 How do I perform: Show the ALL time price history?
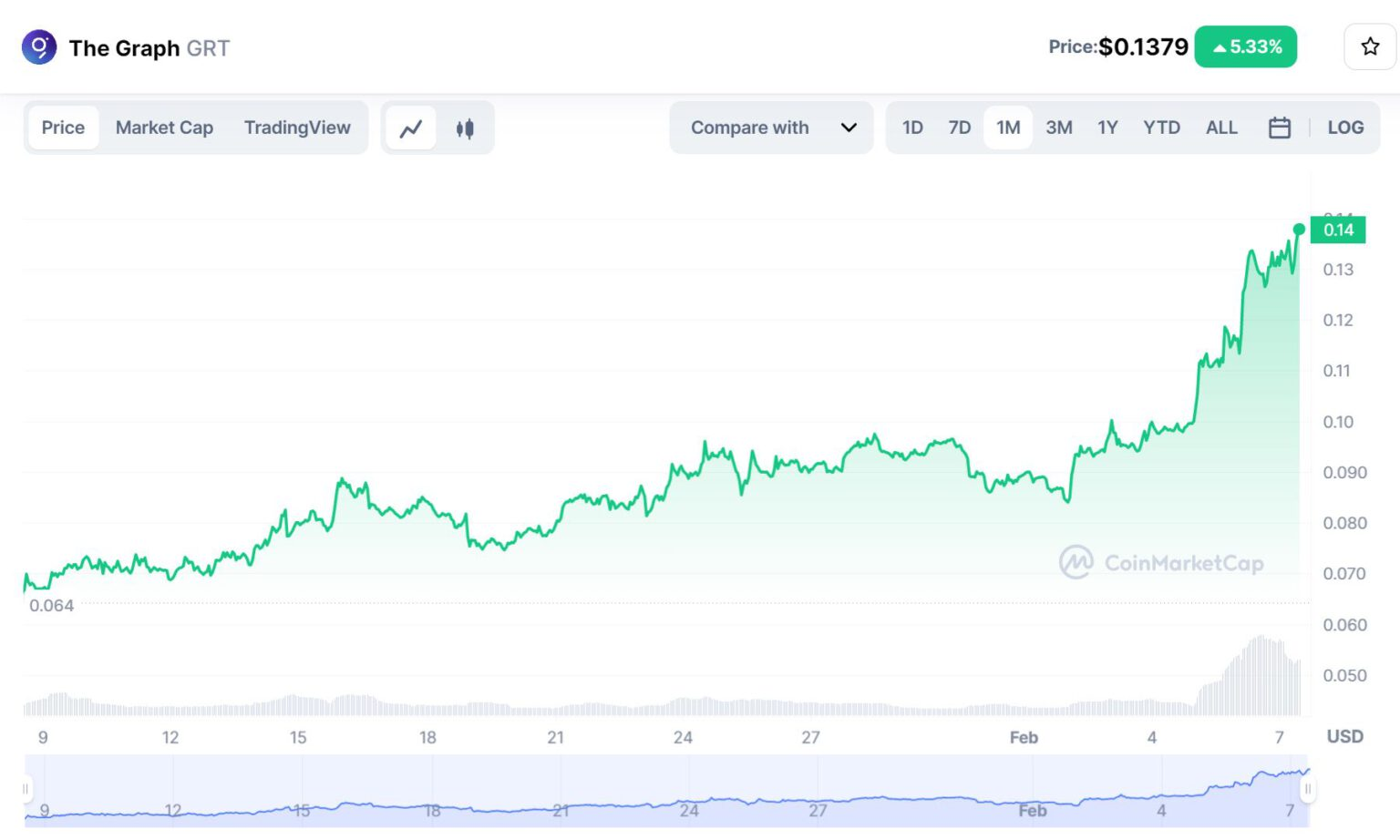click(x=1221, y=128)
